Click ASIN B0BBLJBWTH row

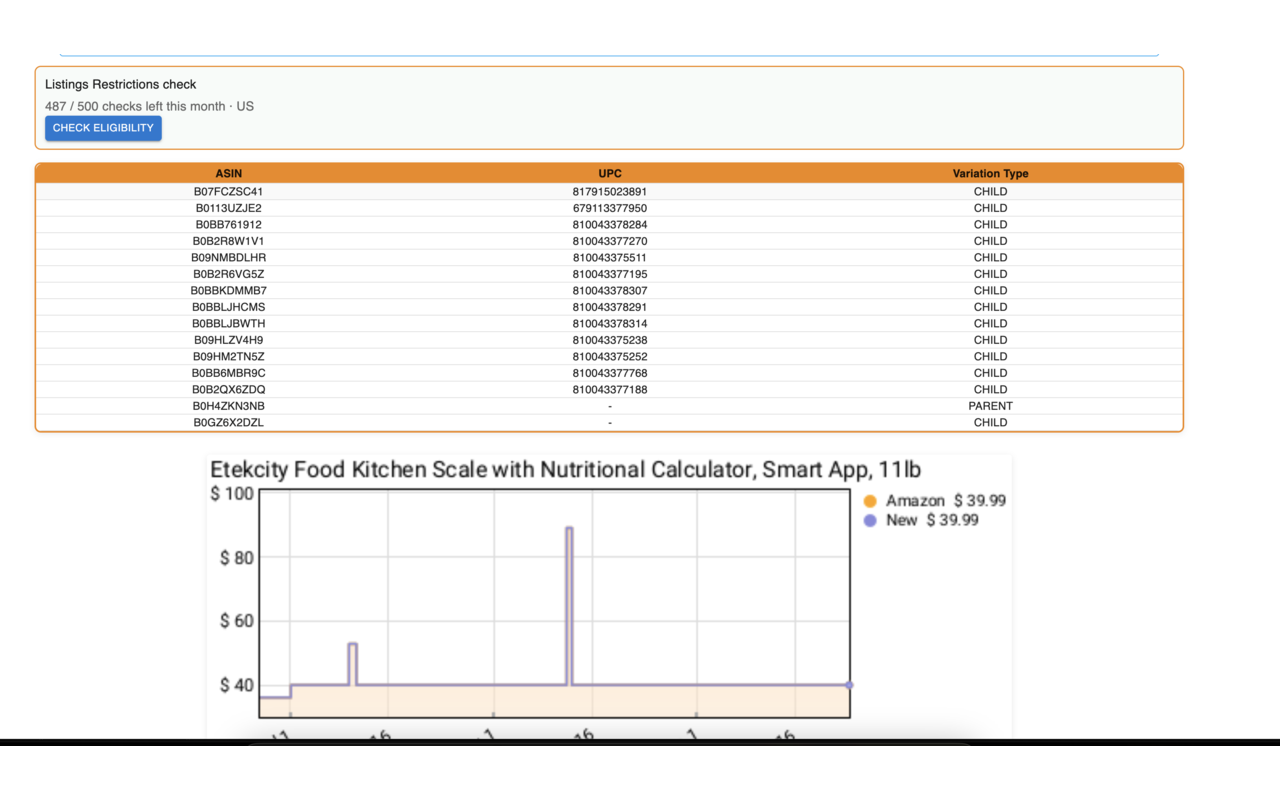coord(609,323)
